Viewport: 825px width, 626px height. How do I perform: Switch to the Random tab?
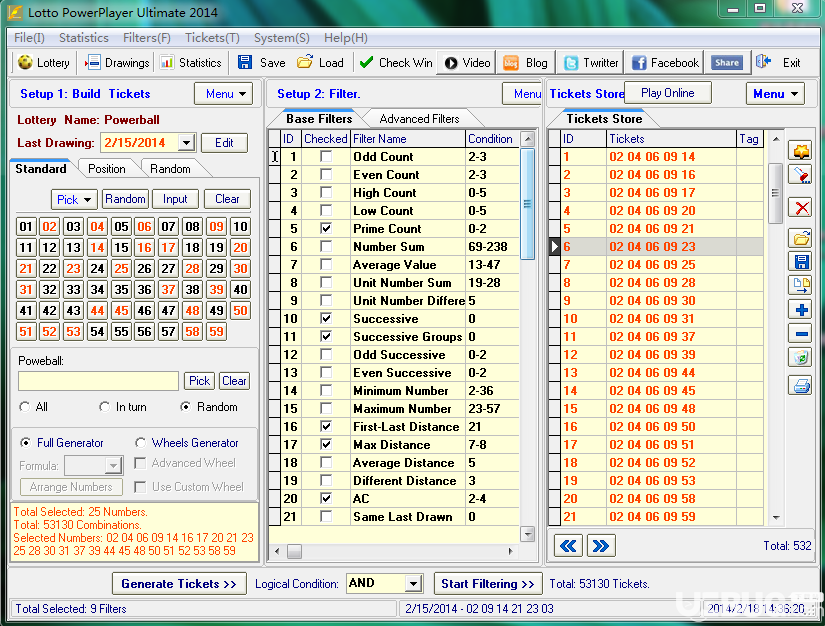click(170, 169)
